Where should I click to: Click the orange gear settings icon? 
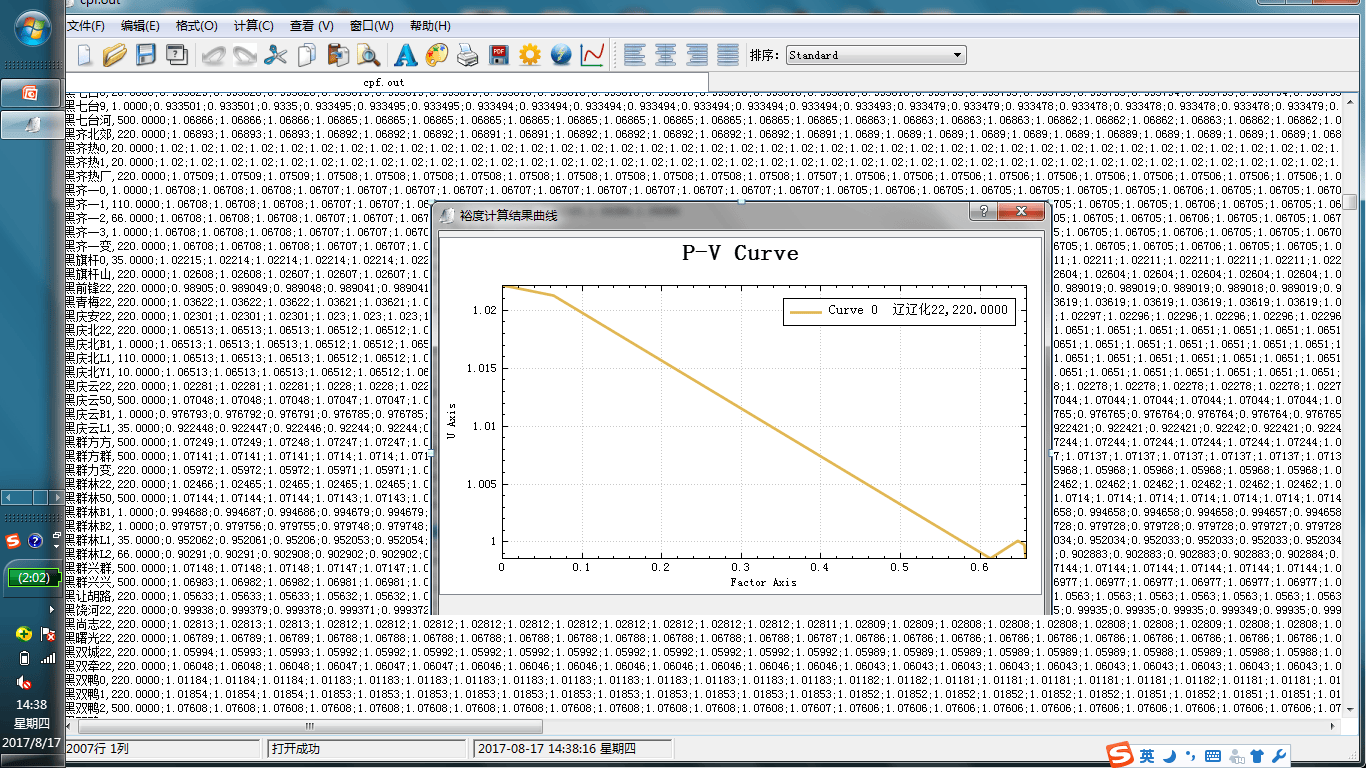tap(529, 55)
